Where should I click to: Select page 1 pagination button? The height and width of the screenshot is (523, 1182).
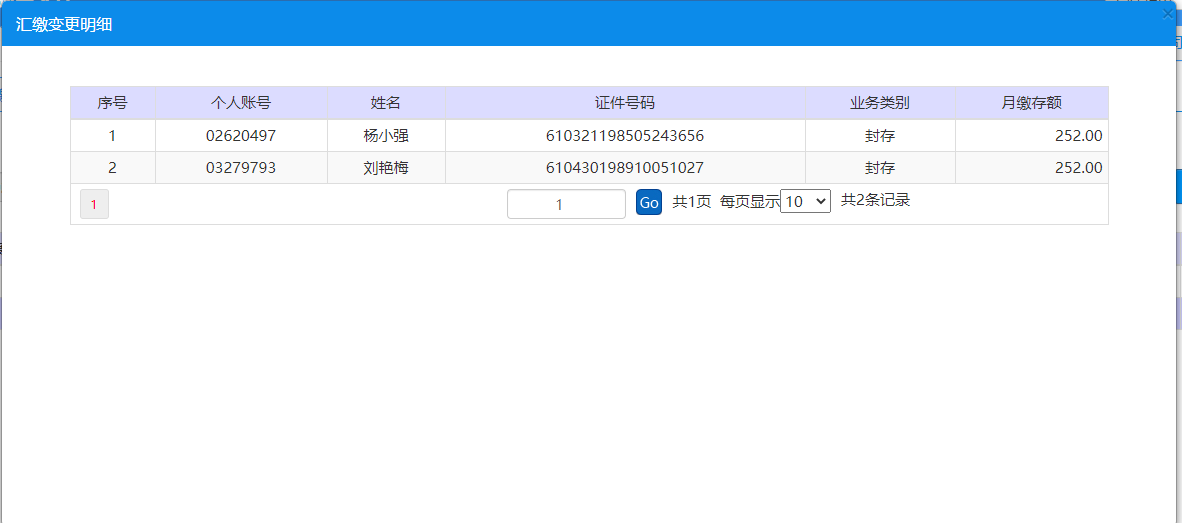click(94, 204)
